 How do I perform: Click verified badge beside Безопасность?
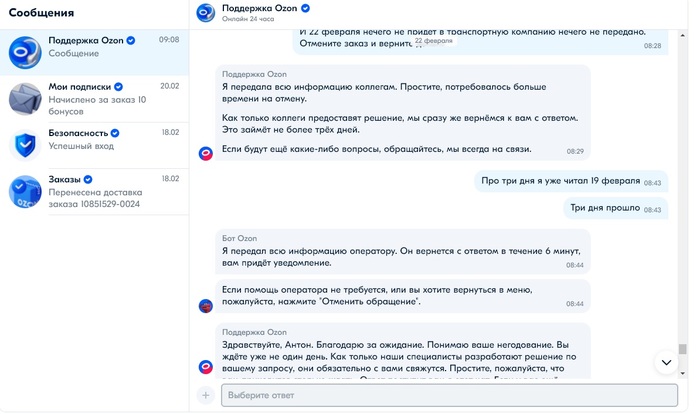115,133
